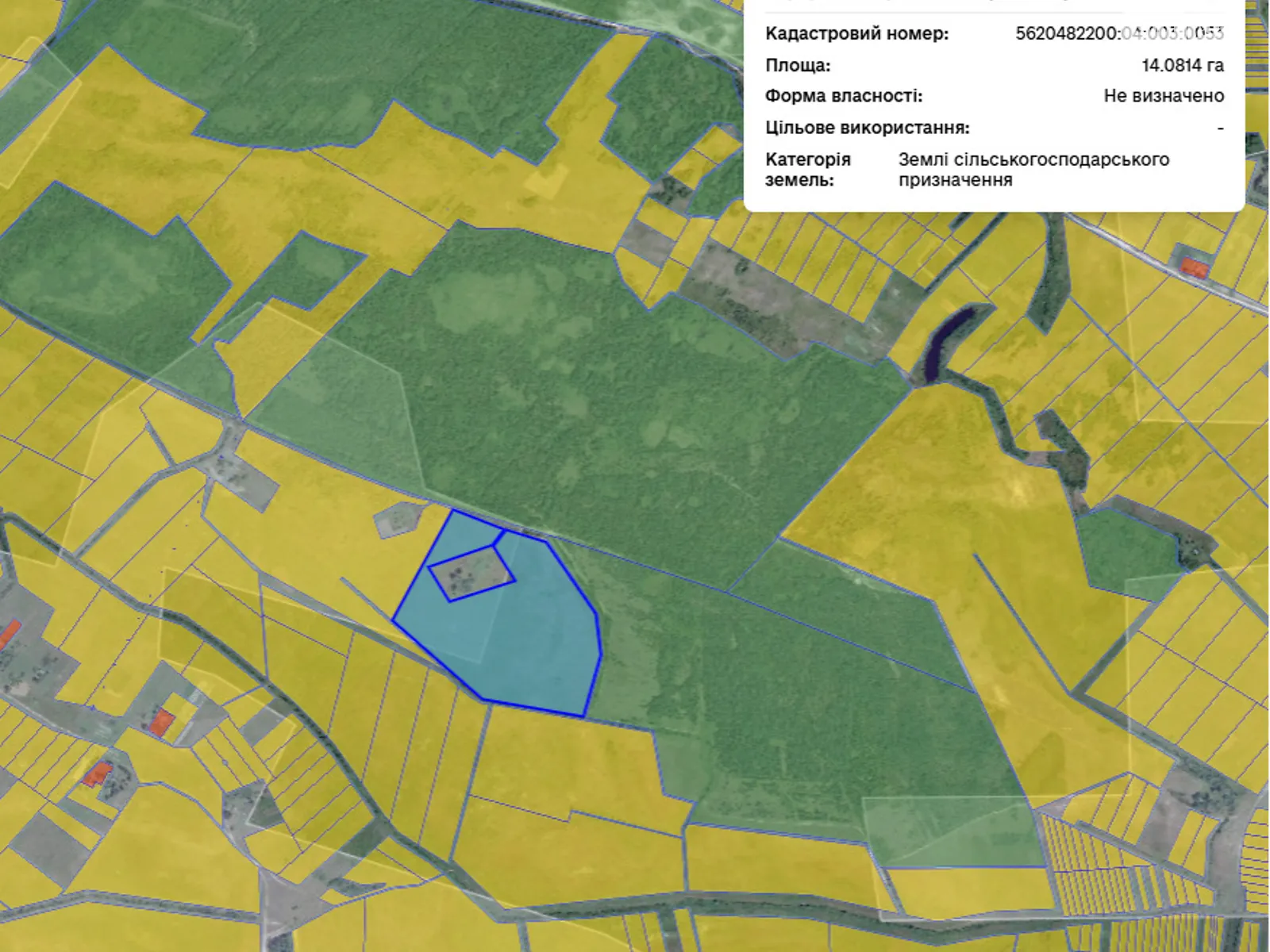Click the dash value for Цільове використання
This screenshot has height=952, width=1270.
click(x=1220, y=128)
